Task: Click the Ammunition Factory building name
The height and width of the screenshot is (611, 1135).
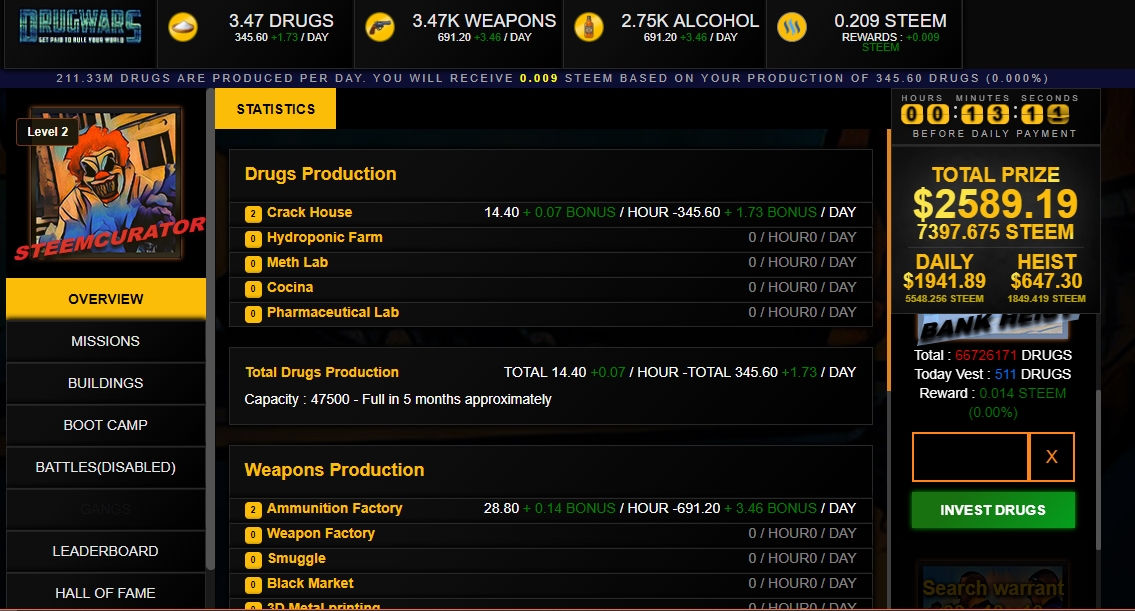Action: click(334, 508)
